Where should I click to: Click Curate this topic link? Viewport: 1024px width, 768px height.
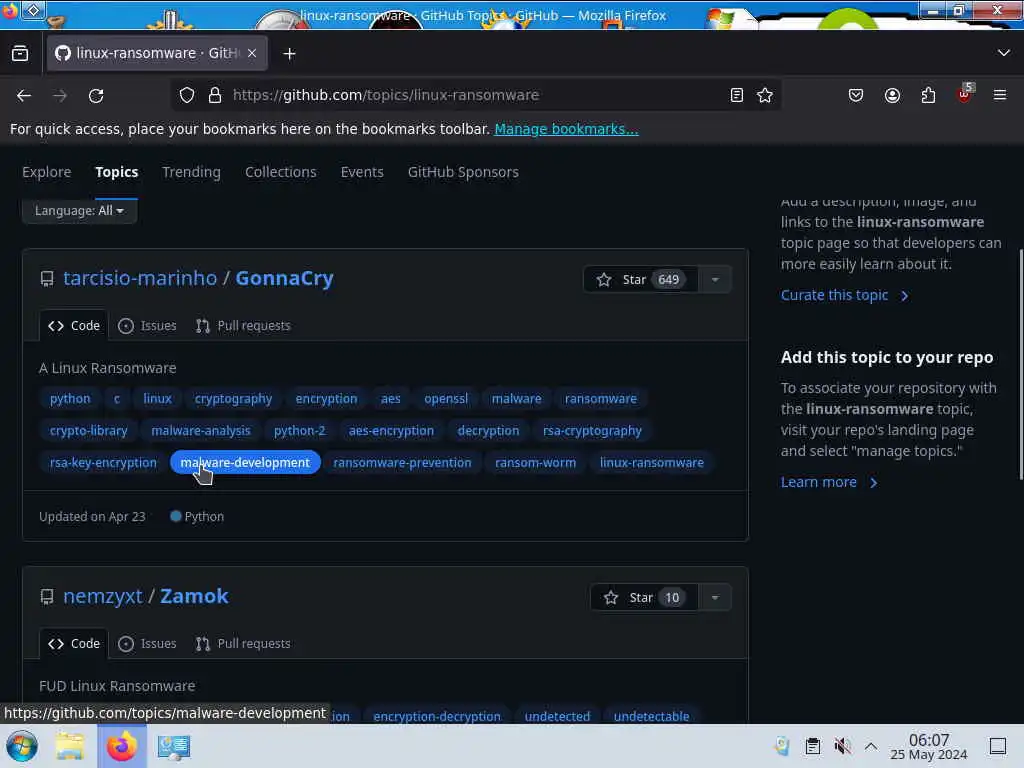[x=844, y=295]
